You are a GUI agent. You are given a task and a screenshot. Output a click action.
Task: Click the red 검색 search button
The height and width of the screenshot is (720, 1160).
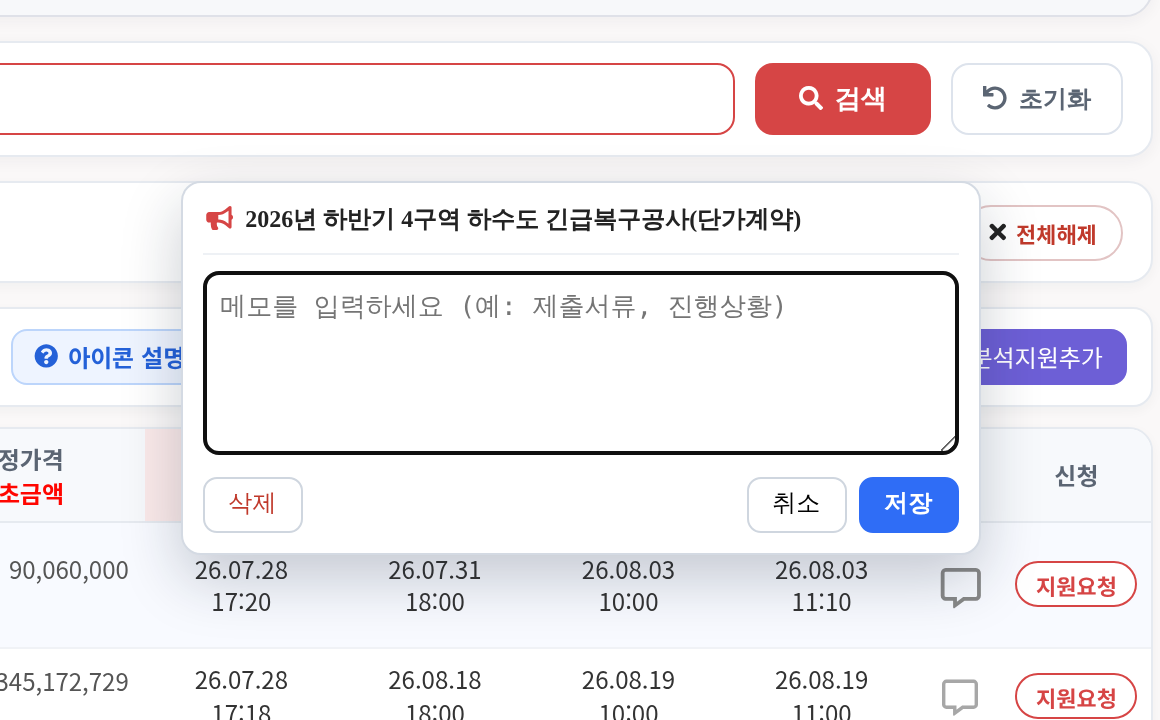point(843,99)
